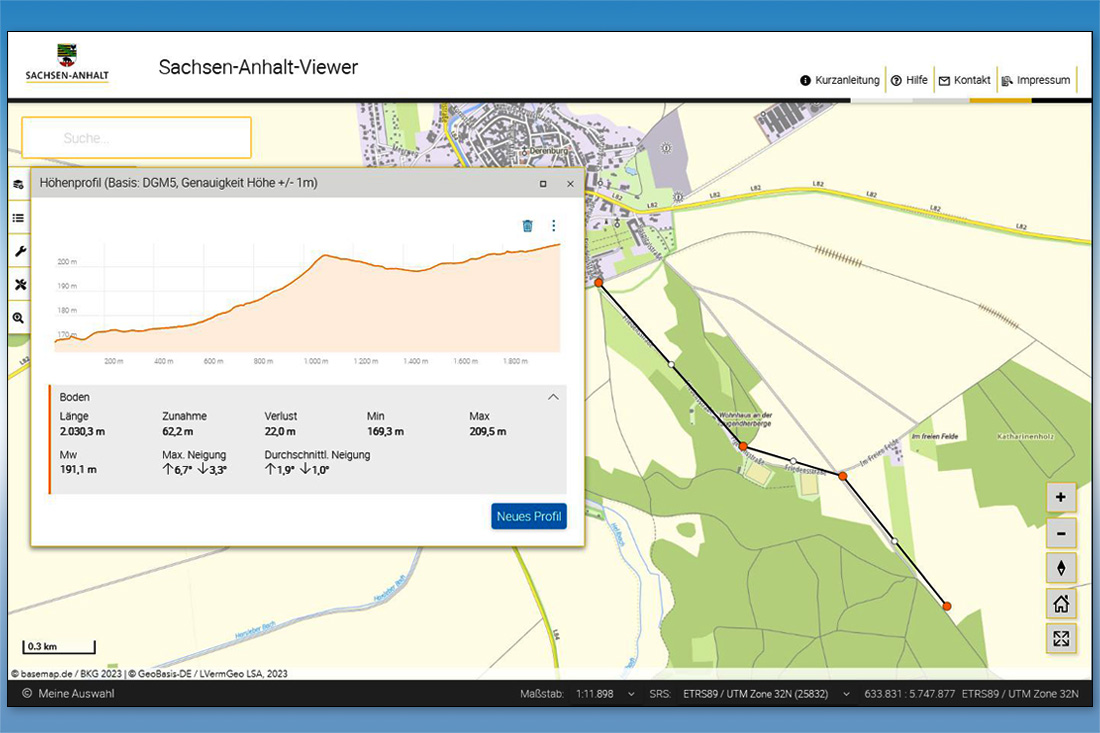Open the three-dot profile options menu
The height and width of the screenshot is (733, 1100).
pos(553,226)
